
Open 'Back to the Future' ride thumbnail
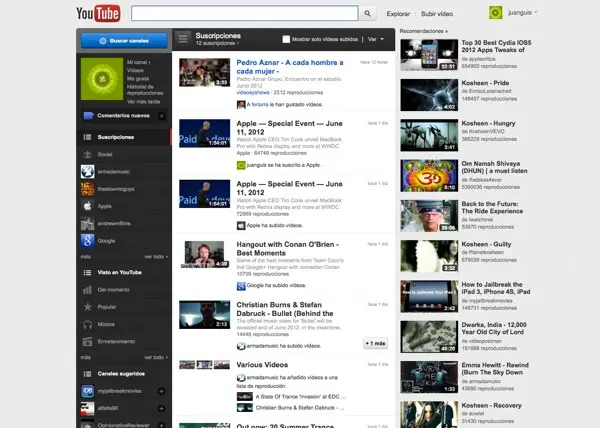pyautogui.click(x=429, y=216)
